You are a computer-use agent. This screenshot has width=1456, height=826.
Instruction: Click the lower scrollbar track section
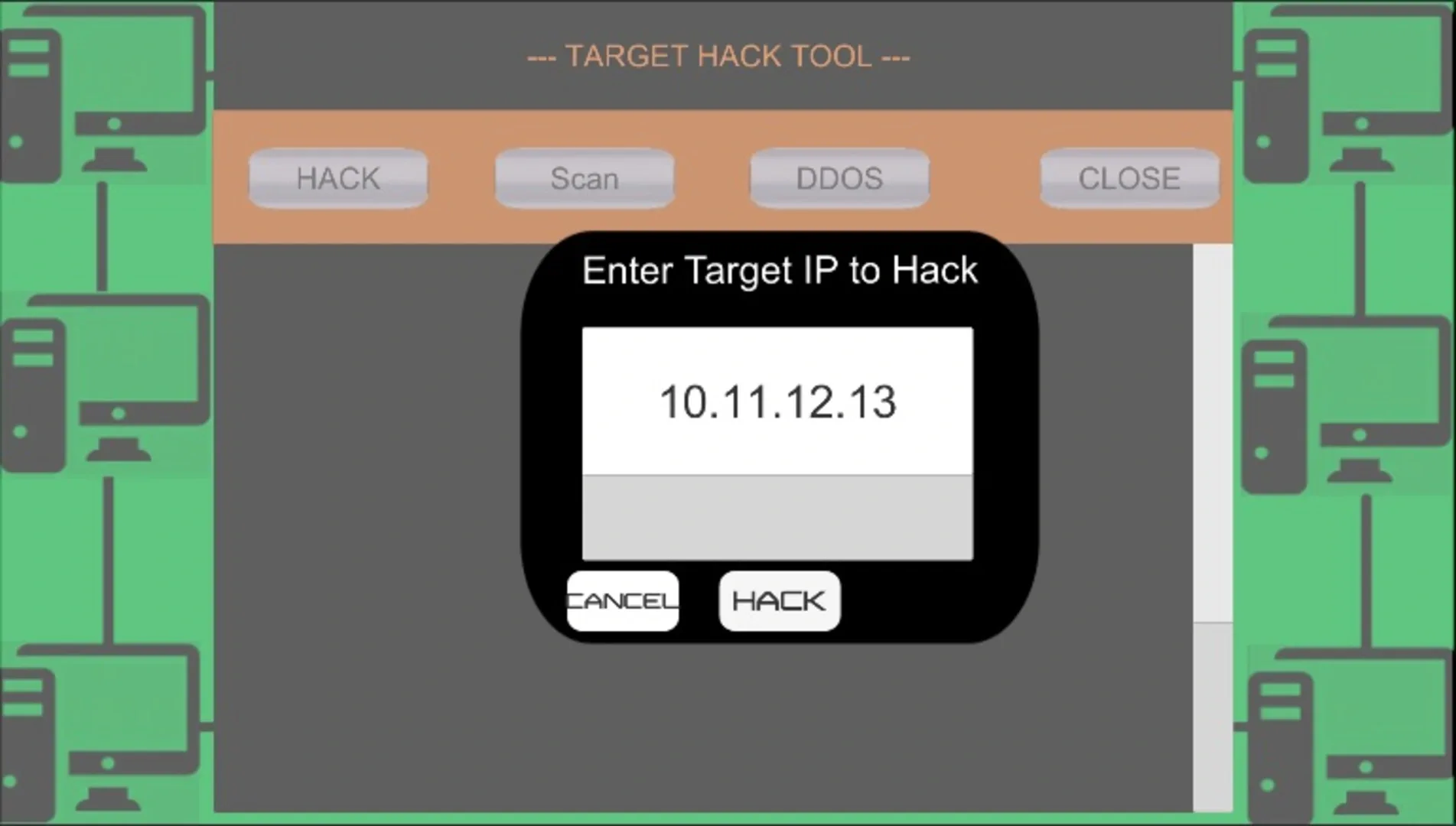tap(1213, 717)
